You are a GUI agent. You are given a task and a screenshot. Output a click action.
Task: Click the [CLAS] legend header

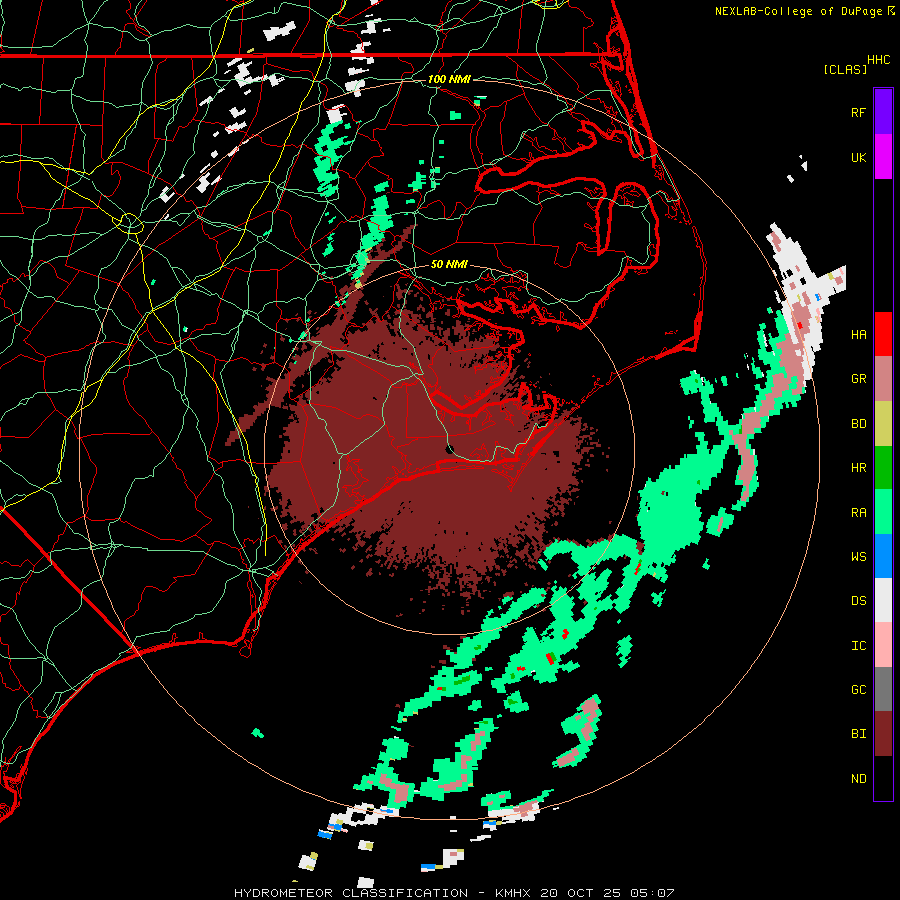[x=845, y=69]
